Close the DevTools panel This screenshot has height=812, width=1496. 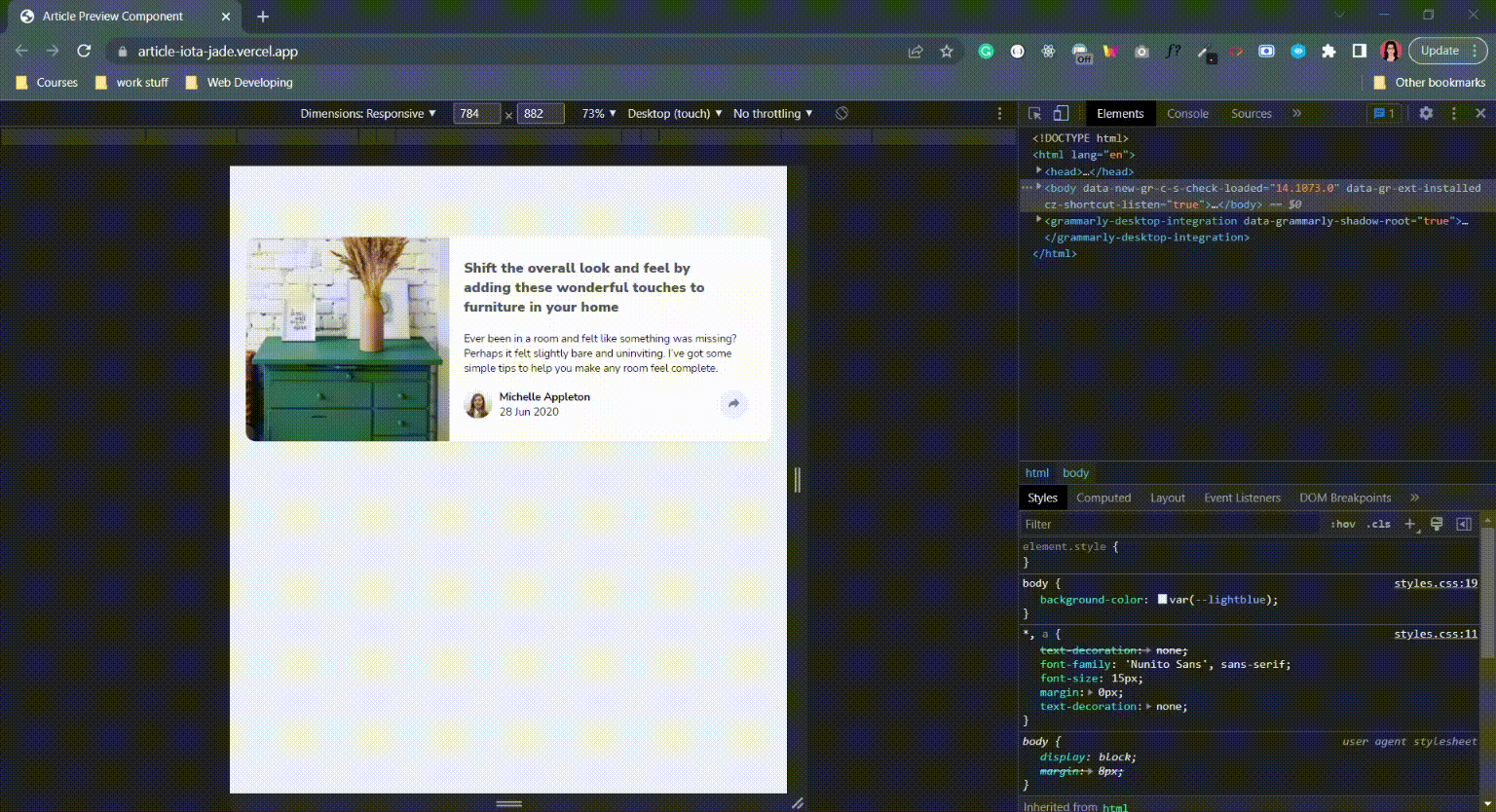(1480, 114)
